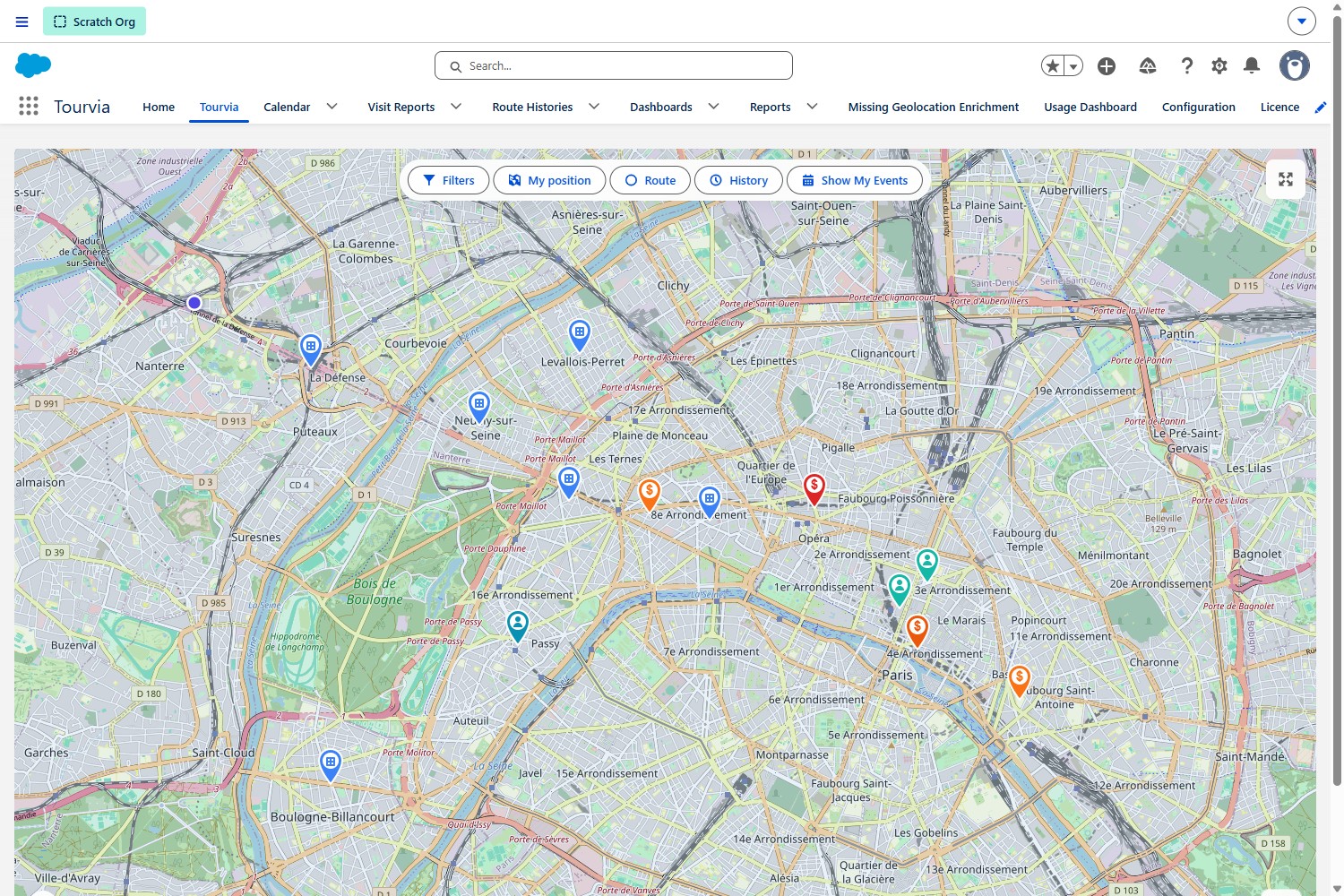Screen dimensions: 1344x896
Task: Click the Salesforce cloud logo
Action: tap(33, 65)
